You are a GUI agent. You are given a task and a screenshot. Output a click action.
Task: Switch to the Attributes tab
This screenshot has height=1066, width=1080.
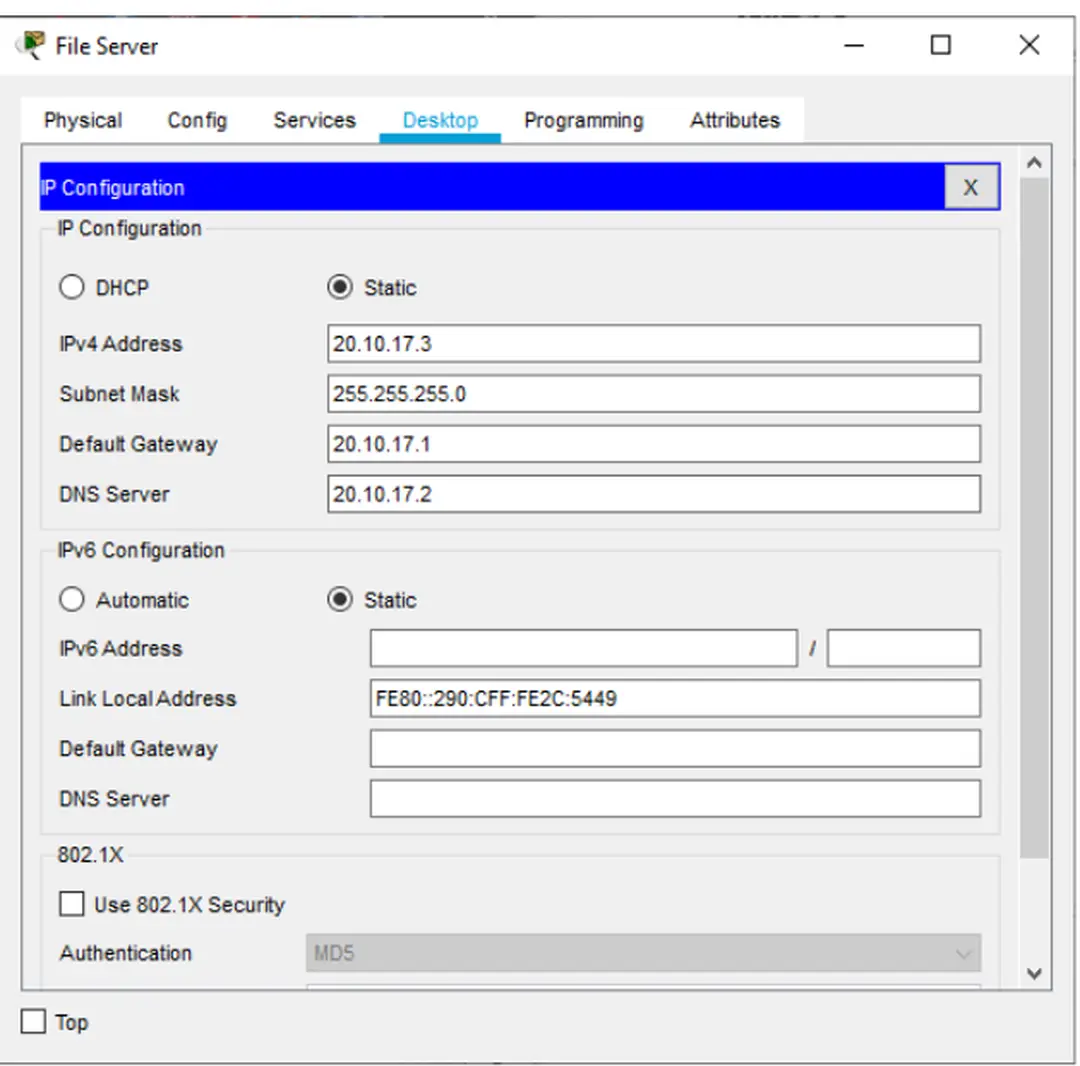734,121
